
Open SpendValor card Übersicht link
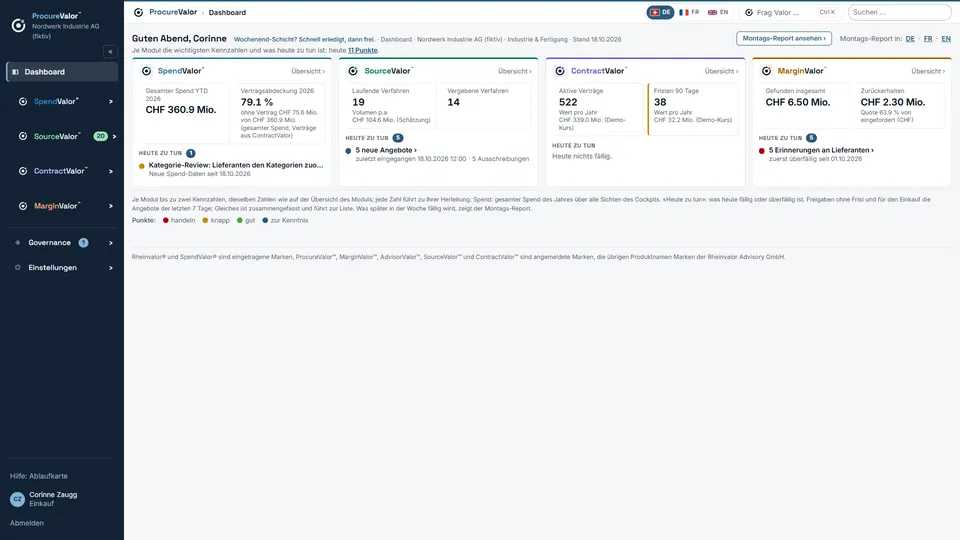pos(308,71)
